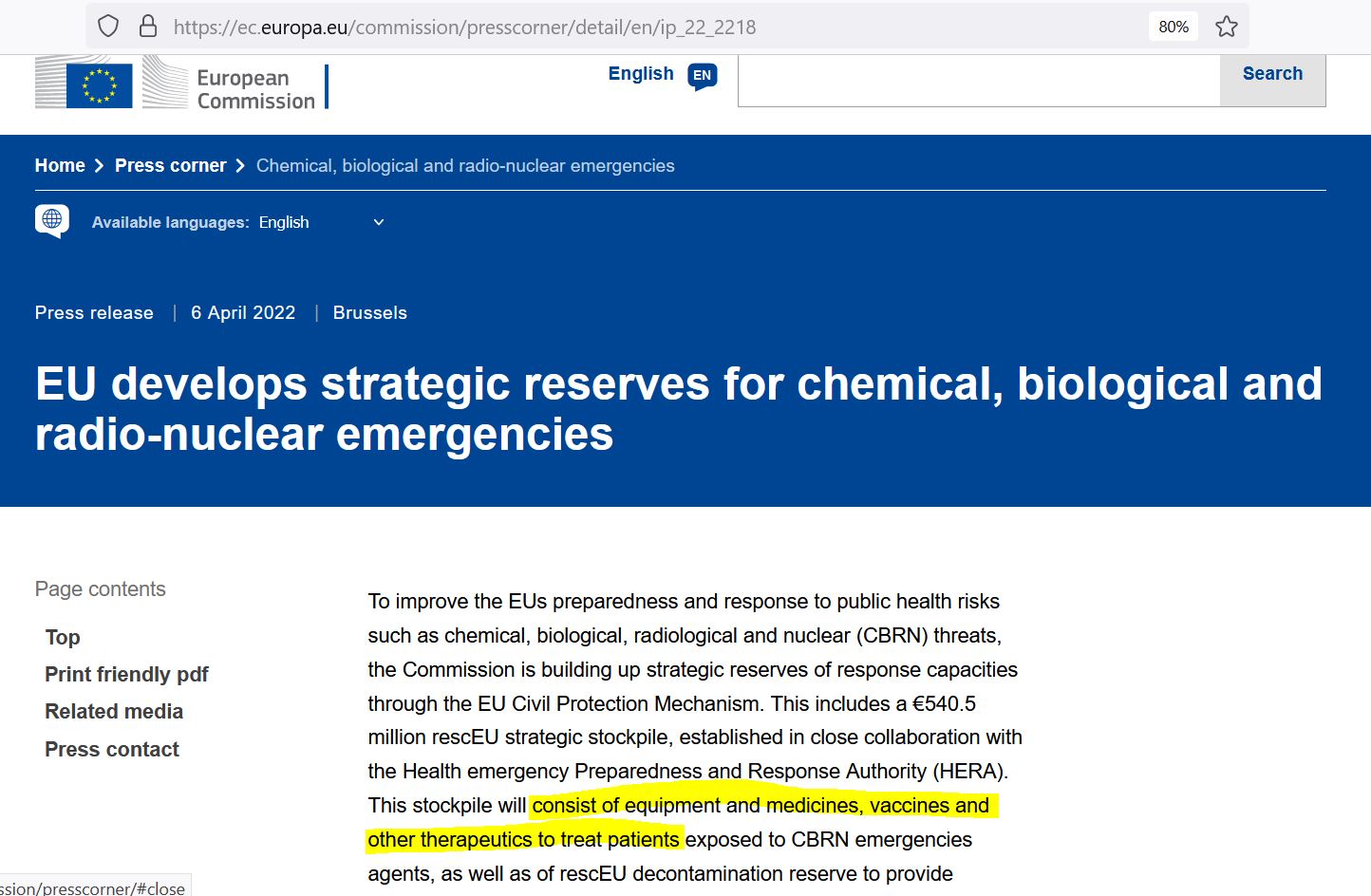
Task: Bookmark this page with star icon
Action: [1226, 27]
